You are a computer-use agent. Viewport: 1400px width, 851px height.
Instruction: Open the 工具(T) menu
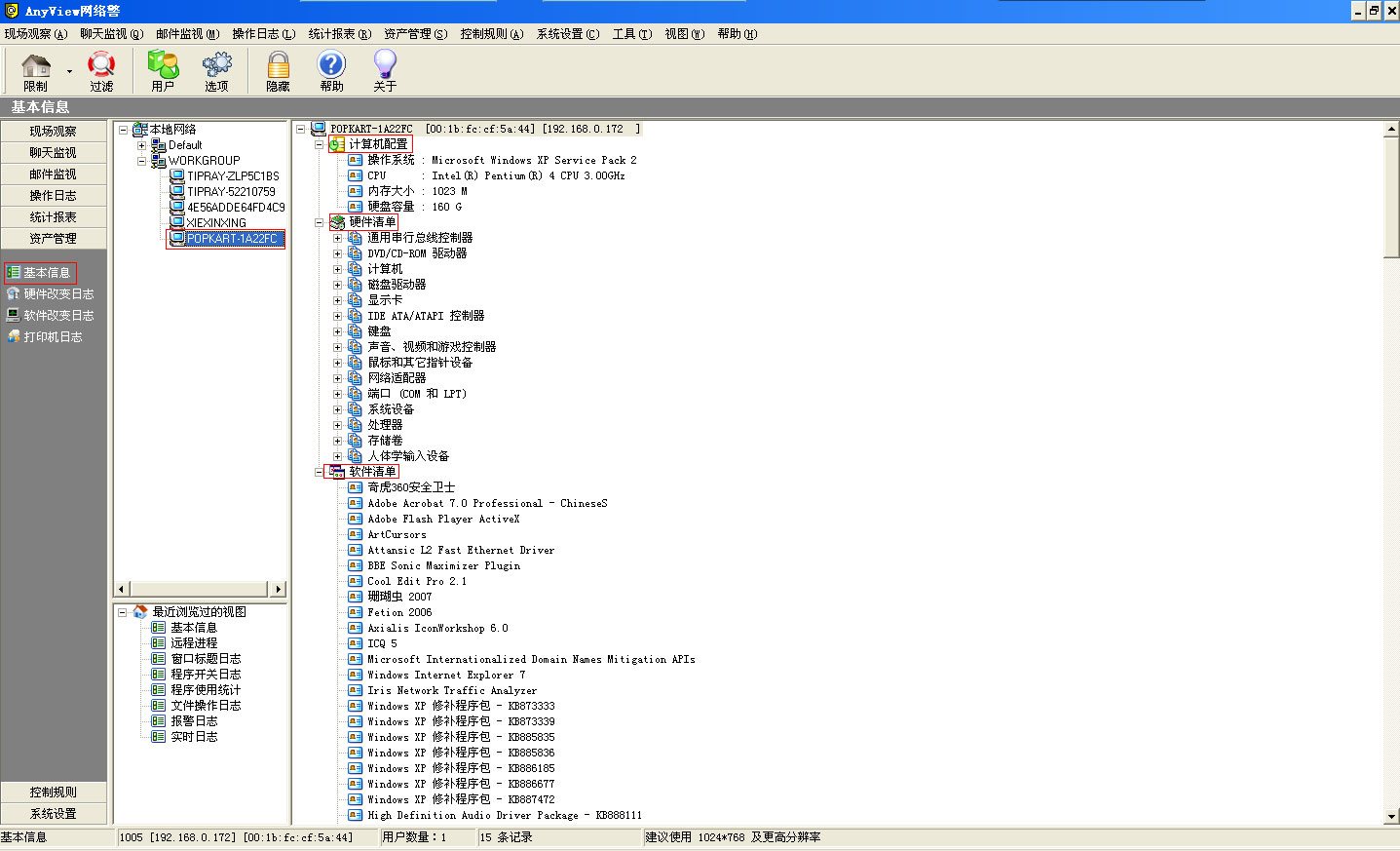coord(632,34)
